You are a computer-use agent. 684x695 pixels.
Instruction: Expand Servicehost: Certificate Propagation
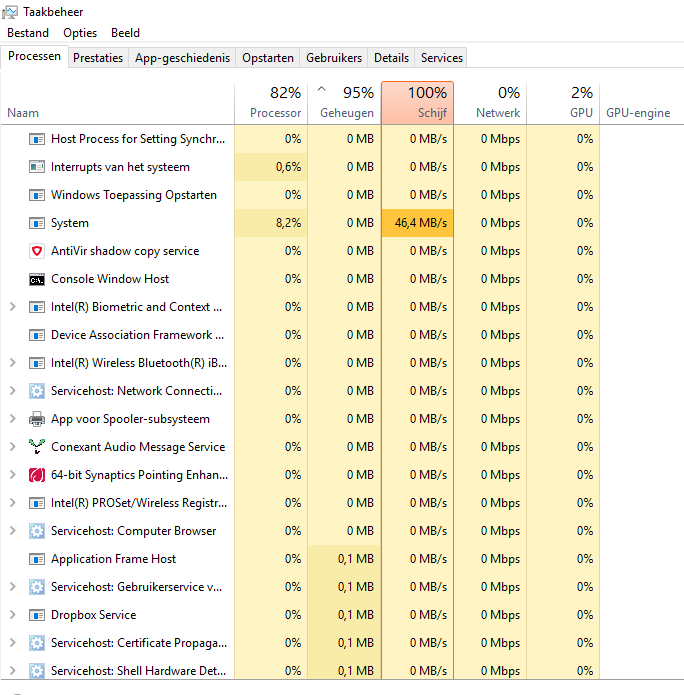click(x=13, y=643)
